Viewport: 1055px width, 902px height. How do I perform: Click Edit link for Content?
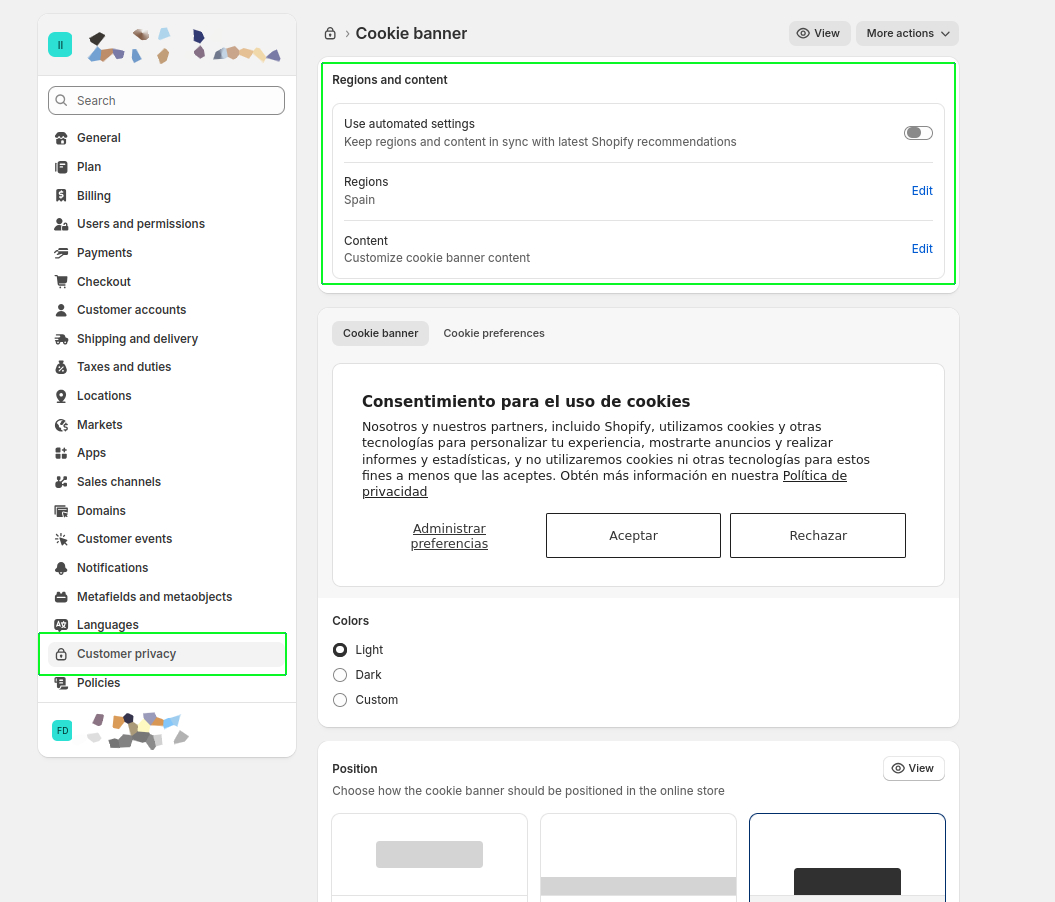pyautogui.click(x=922, y=249)
